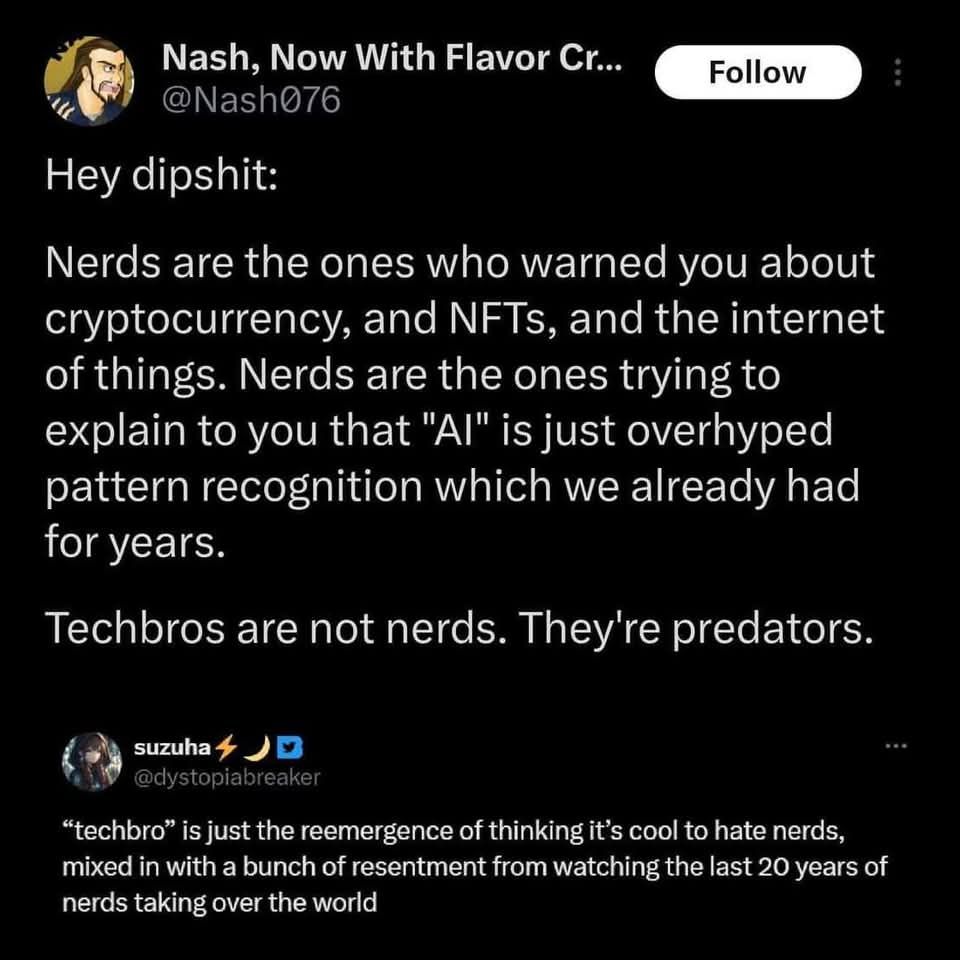This screenshot has height=960, width=960.
Task: Open the horizontal more-options dots on suzuha's tweet
Action: click(896, 745)
